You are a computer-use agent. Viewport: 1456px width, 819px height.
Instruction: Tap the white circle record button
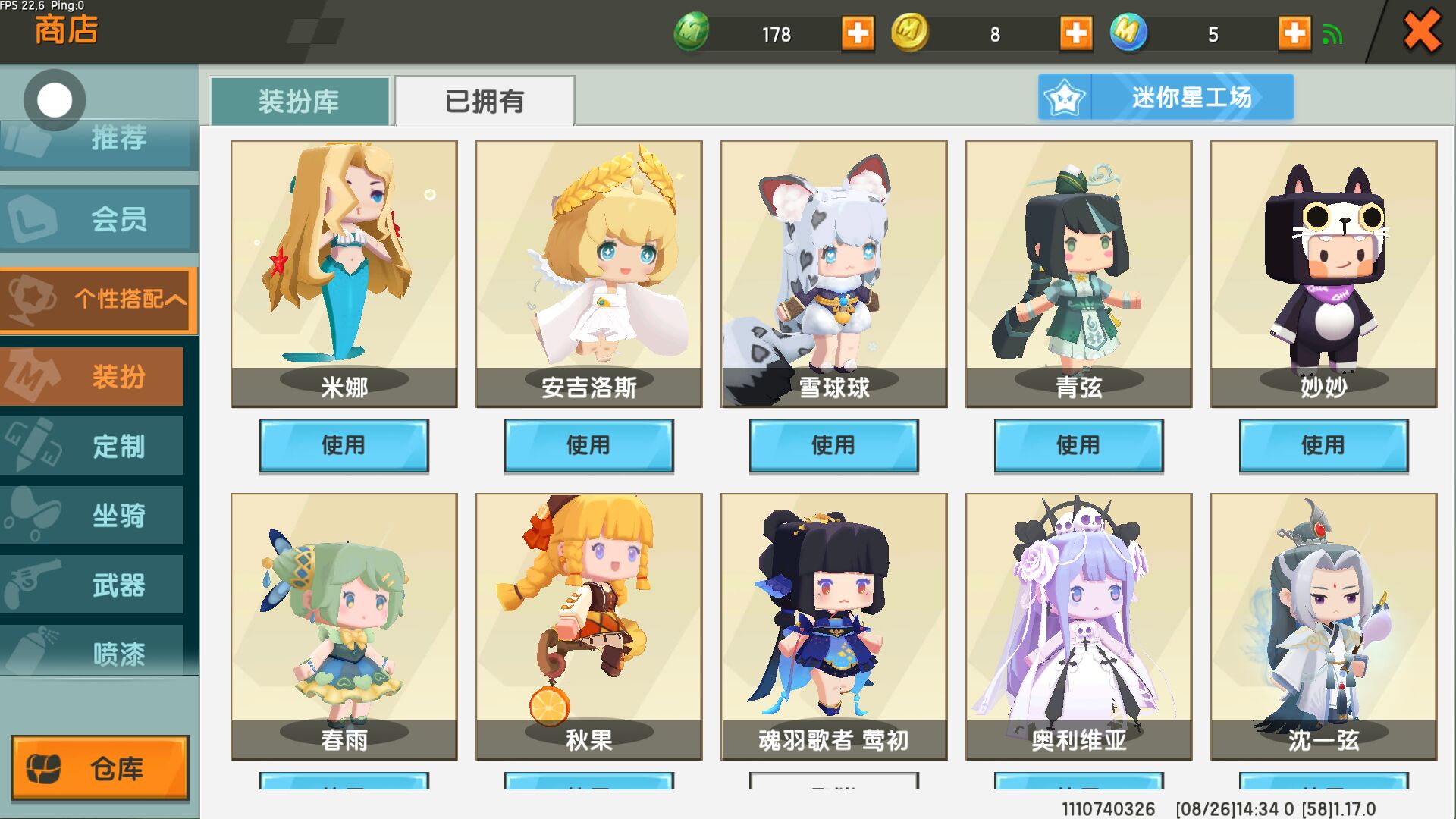coord(55,100)
